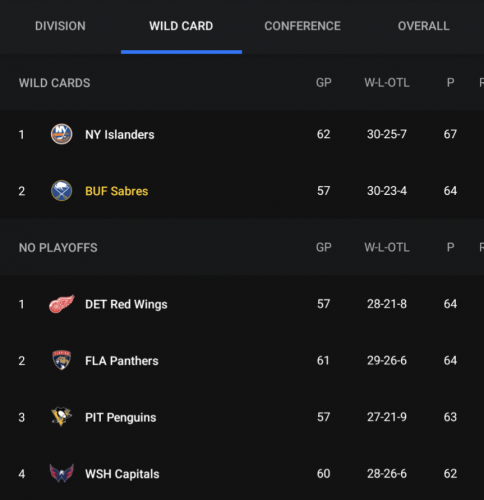
Task: Click the Pittsburgh Penguins logo
Action: point(61,417)
